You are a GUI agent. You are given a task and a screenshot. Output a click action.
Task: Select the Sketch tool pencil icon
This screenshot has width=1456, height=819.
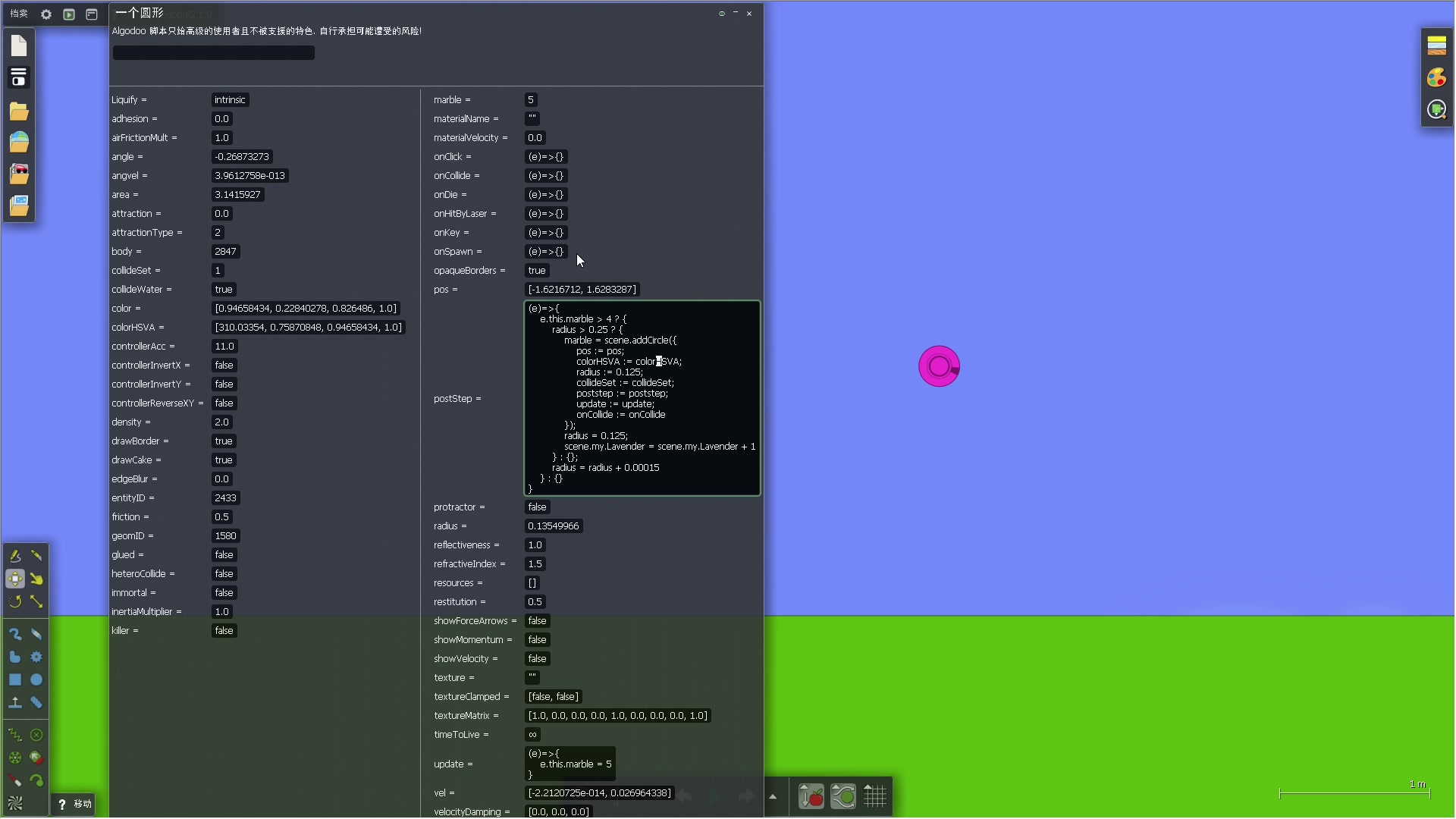click(14, 556)
